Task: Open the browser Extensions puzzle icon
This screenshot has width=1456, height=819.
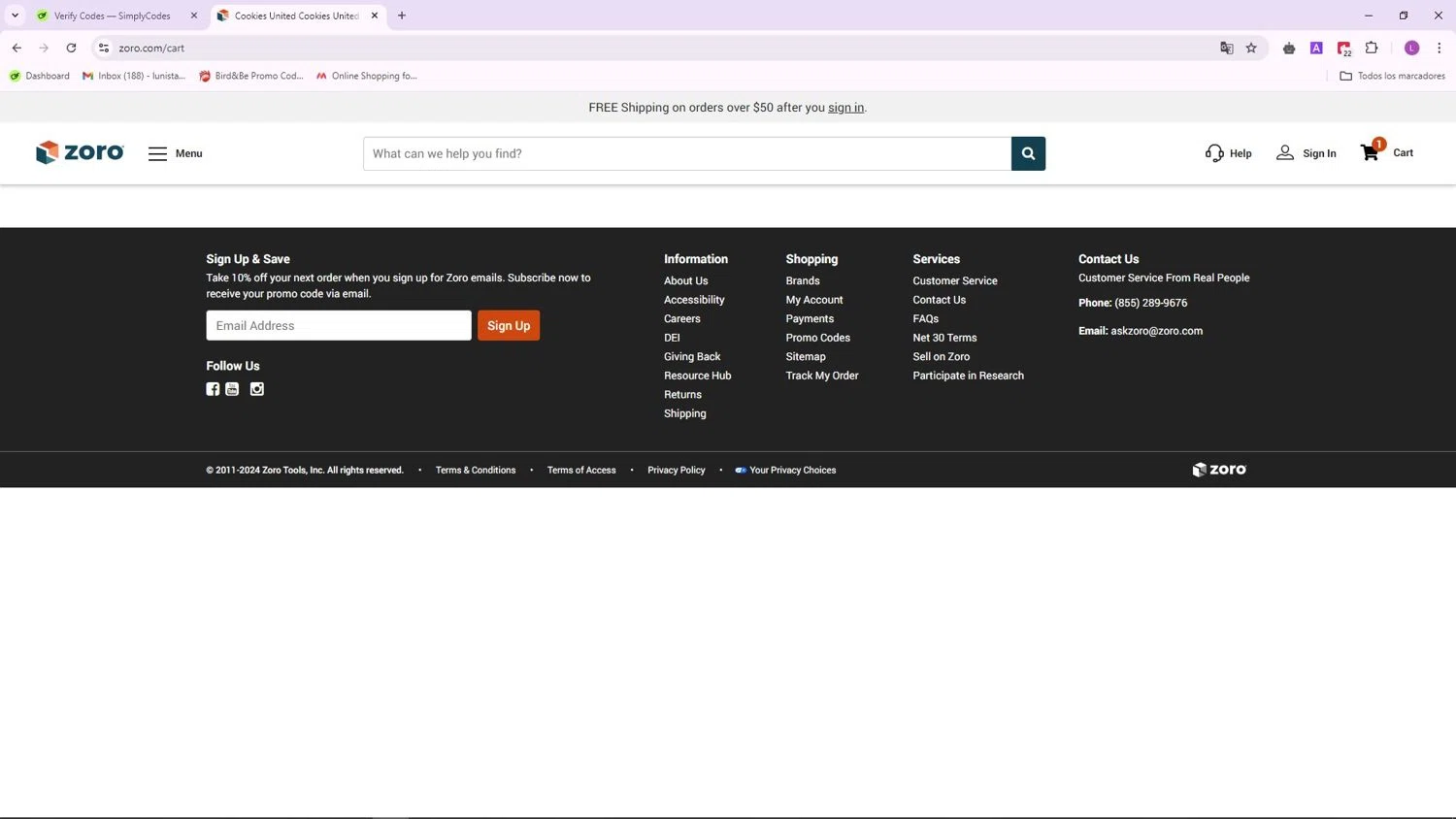Action: click(1372, 48)
